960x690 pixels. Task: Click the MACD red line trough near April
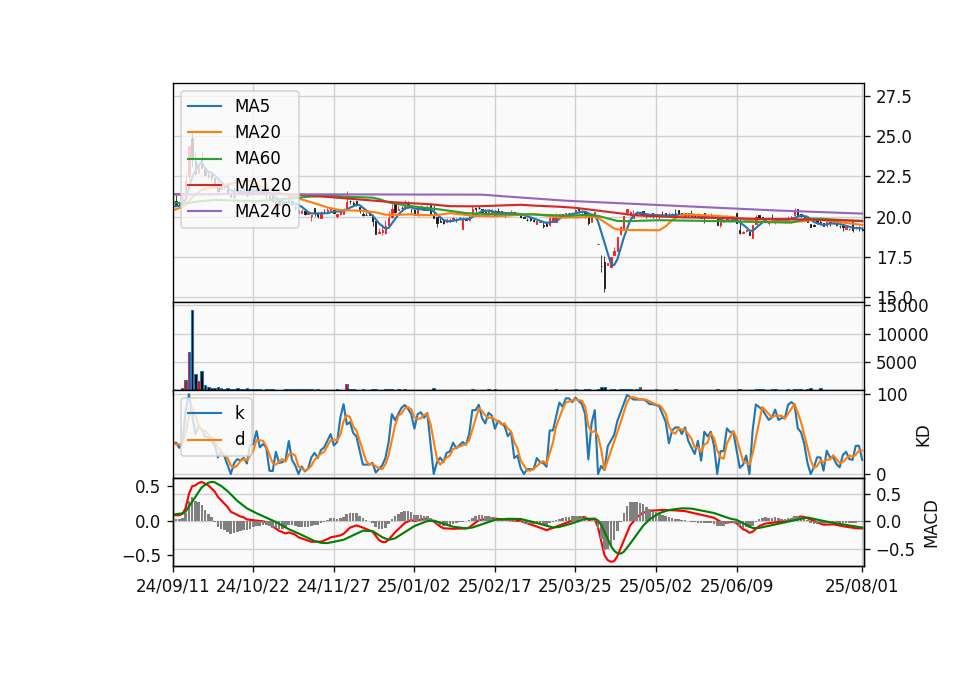(x=611, y=560)
